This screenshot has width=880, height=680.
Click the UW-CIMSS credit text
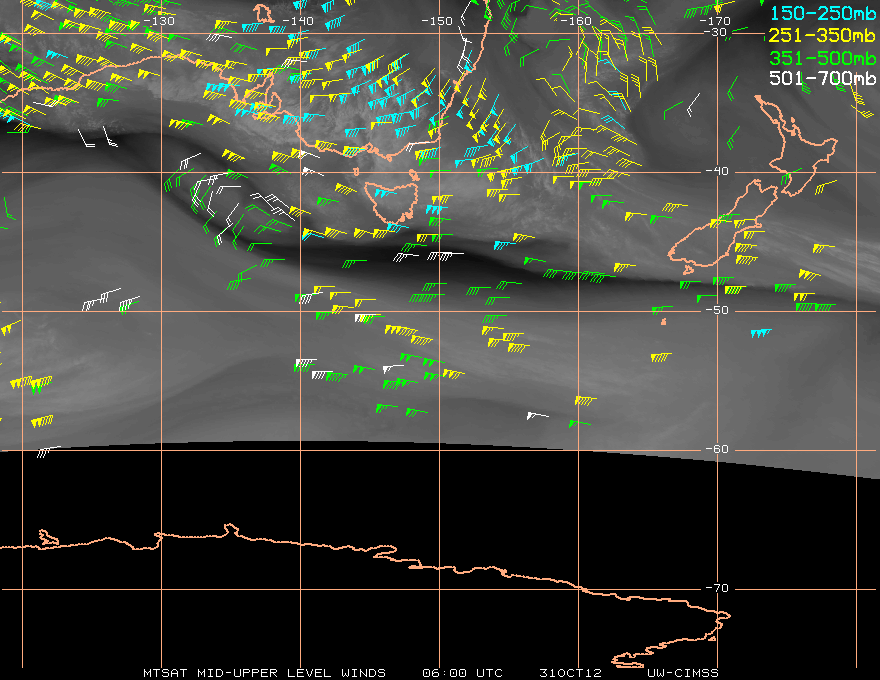coord(682,673)
